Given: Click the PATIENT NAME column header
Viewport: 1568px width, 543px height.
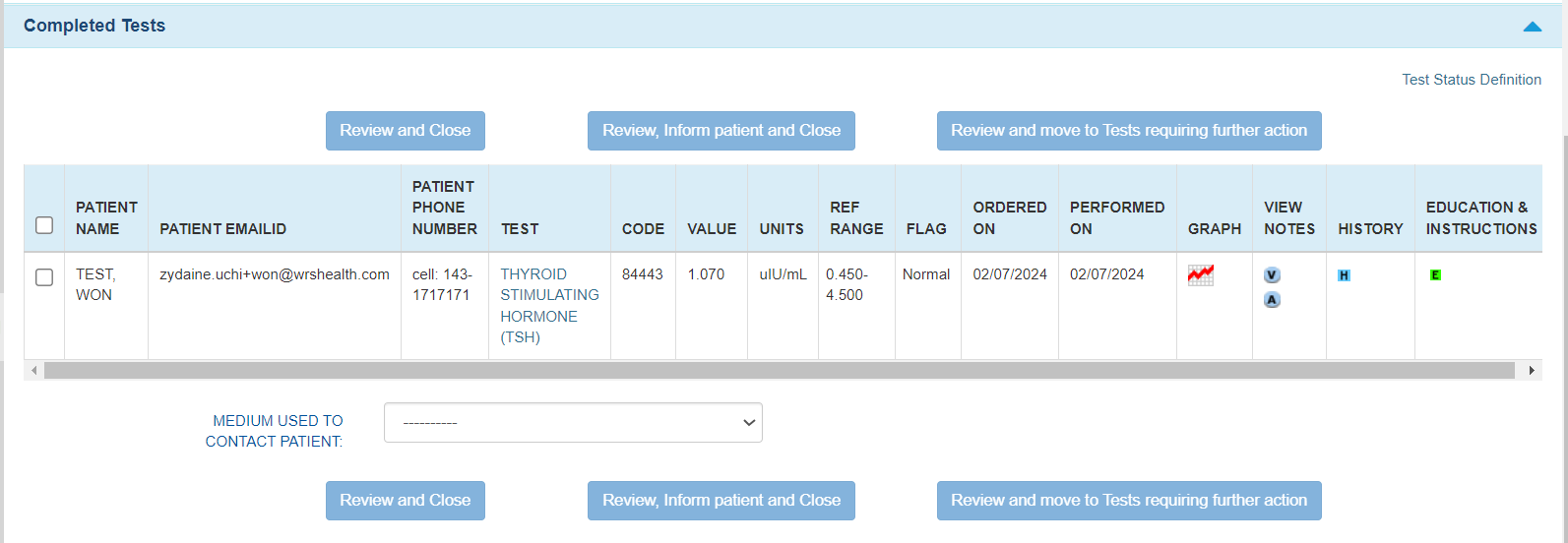Looking at the screenshot, I should (x=106, y=217).
